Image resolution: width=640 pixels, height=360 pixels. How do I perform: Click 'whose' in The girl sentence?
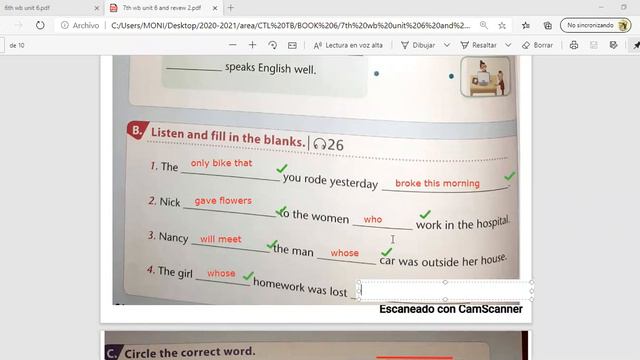click(221, 273)
